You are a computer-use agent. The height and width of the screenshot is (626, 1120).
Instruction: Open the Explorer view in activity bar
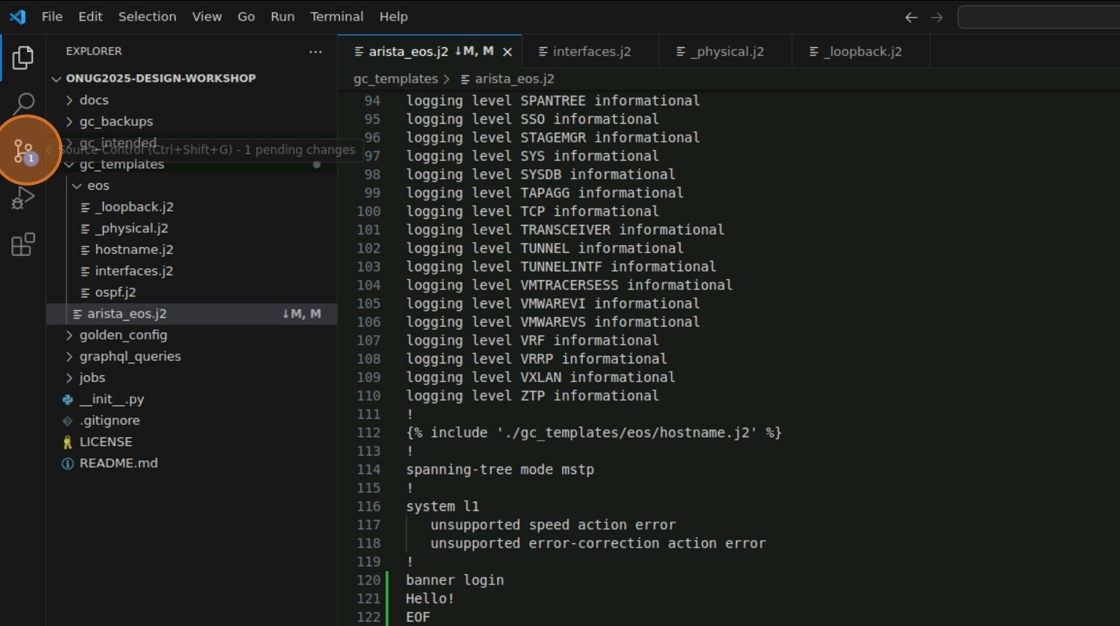(22, 58)
